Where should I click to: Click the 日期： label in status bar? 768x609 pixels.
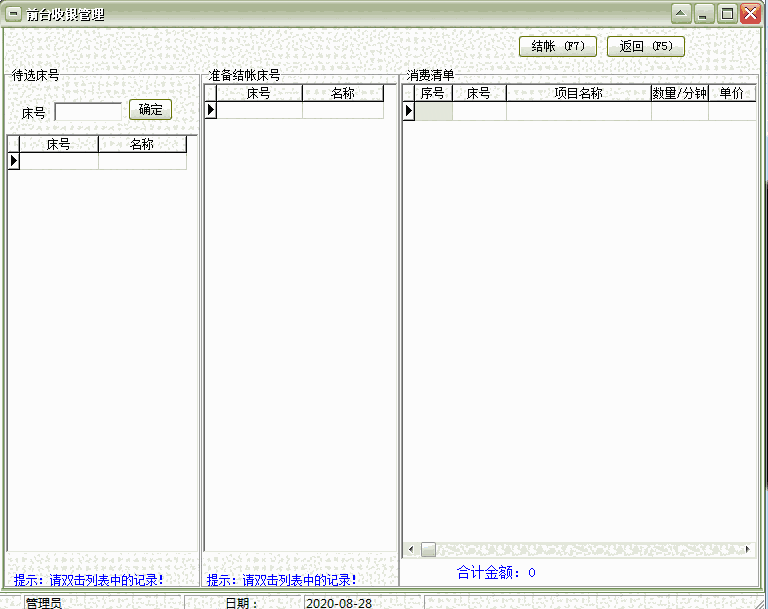pyautogui.click(x=241, y=603)
